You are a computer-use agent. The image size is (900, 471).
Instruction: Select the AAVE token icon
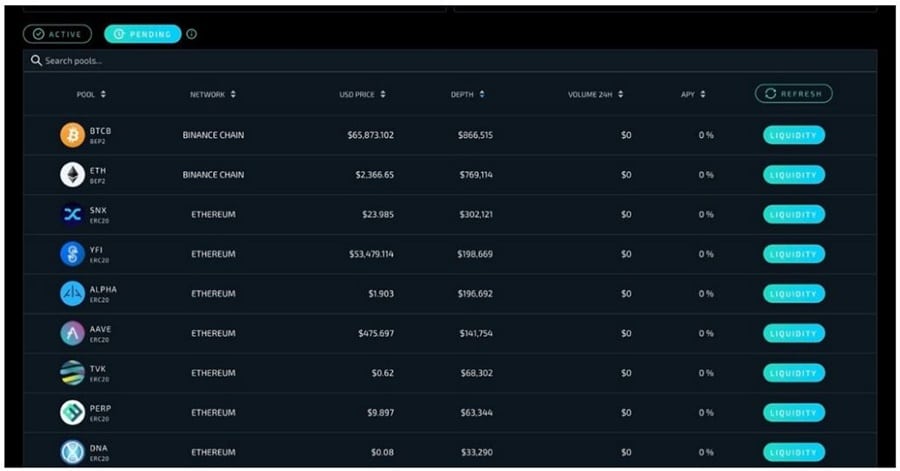72,333
